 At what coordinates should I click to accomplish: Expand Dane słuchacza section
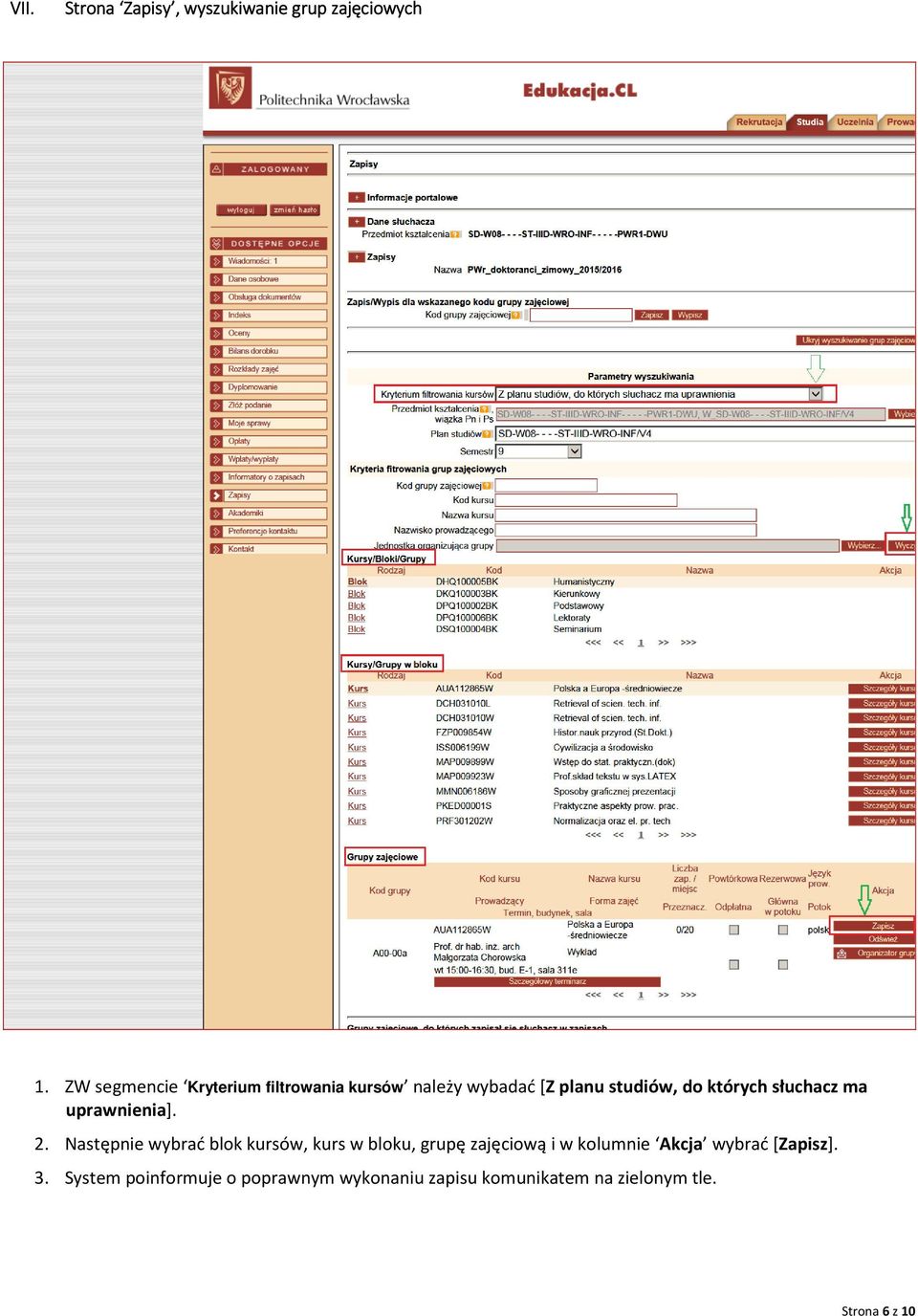(x=356, y=222)
